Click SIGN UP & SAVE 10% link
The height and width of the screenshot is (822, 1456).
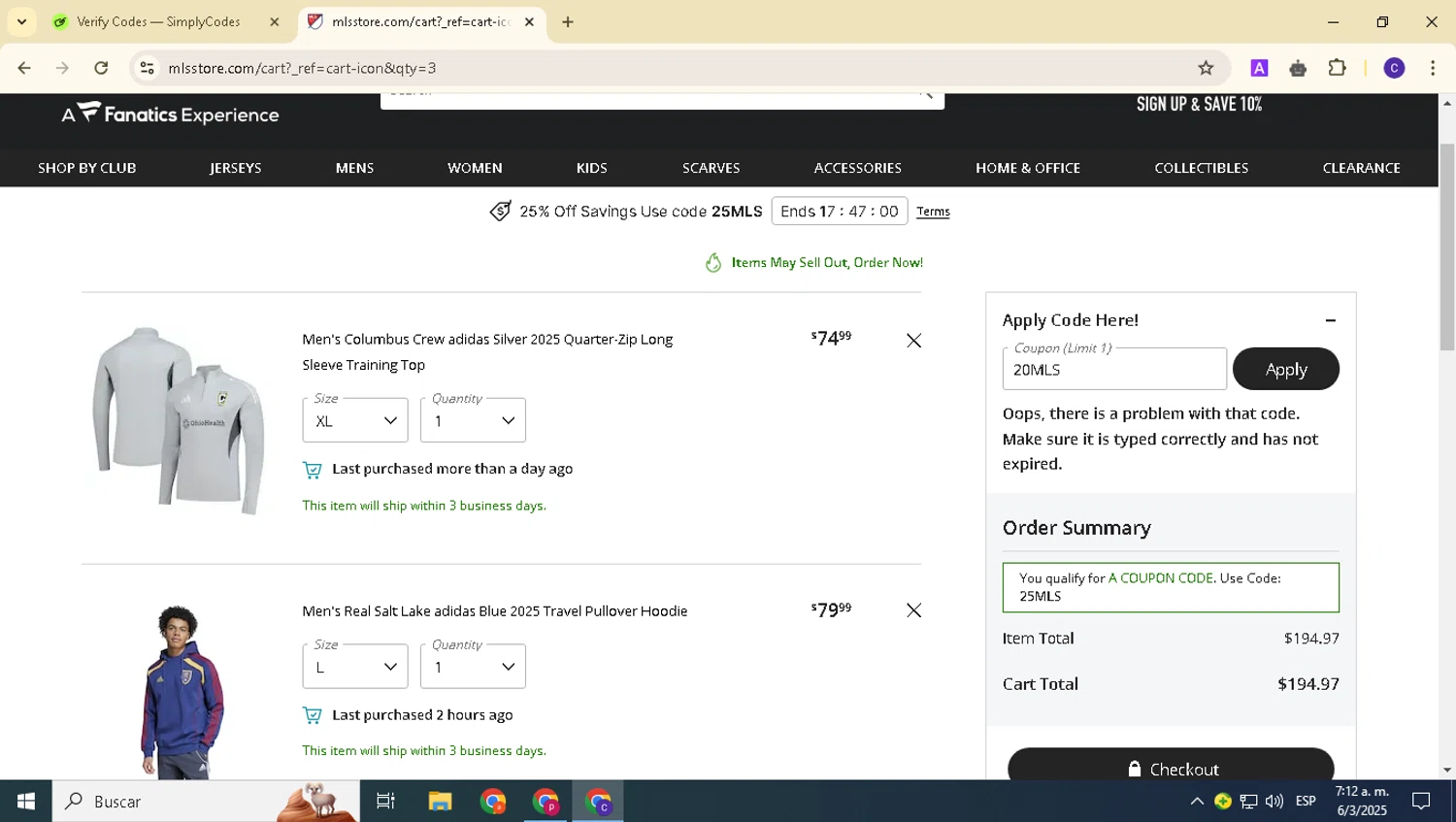(x=1199, y=104)
